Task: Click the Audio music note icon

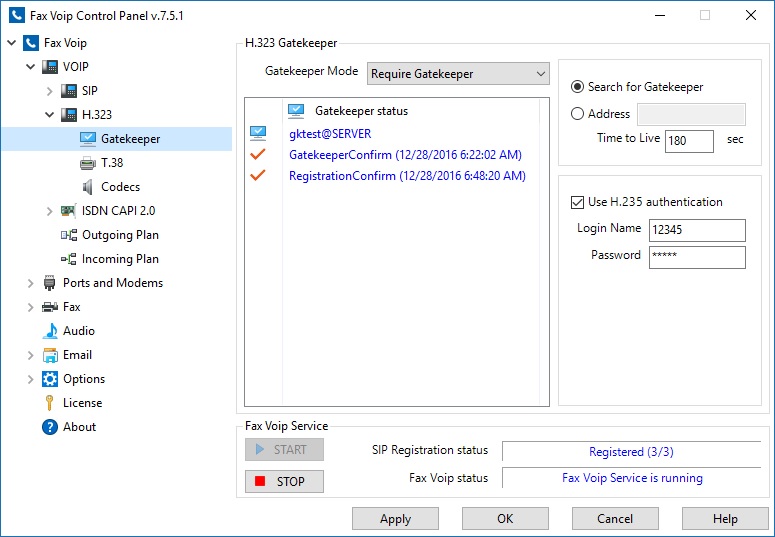Action: coord(50,331)
